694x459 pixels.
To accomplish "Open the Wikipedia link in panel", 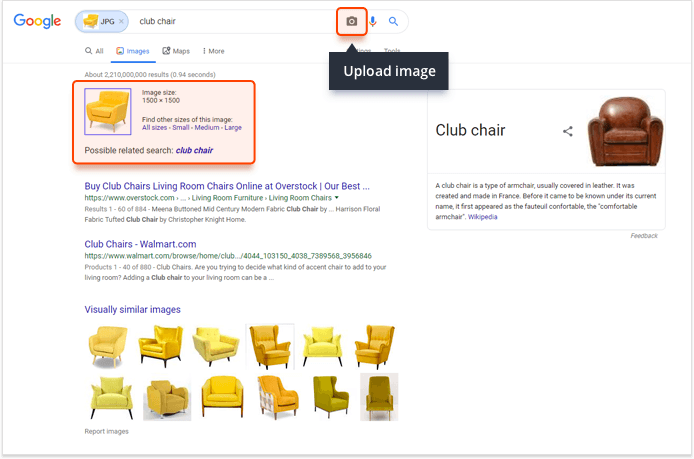I will [482, 217].
